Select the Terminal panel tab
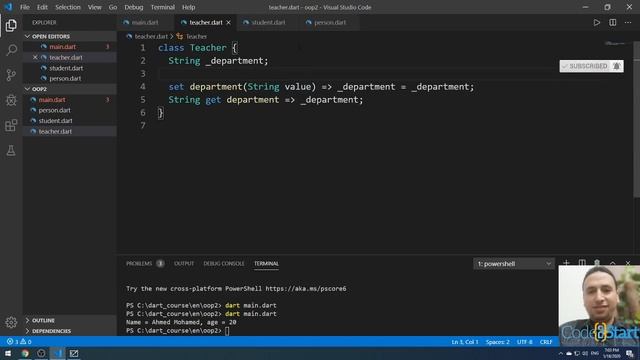 coord(266,264)
